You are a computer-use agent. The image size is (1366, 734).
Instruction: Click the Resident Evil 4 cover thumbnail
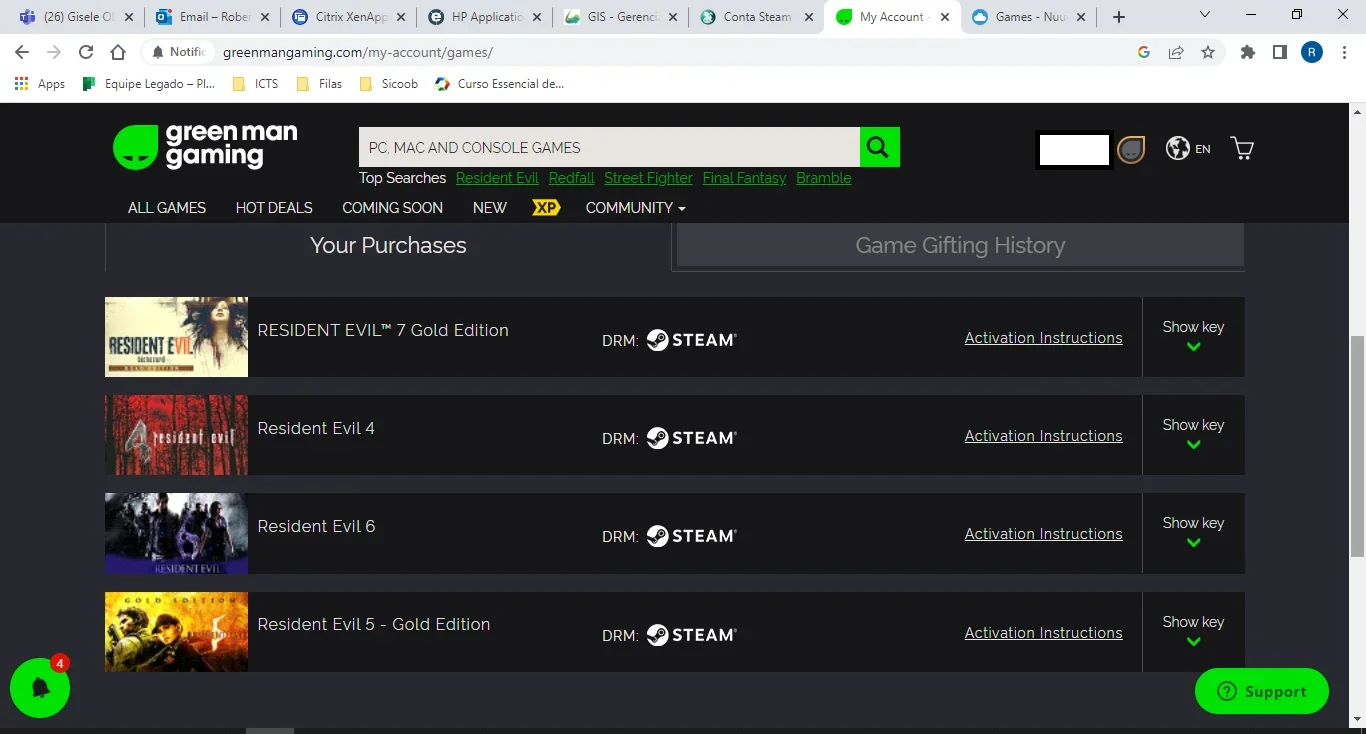[176, 435]
